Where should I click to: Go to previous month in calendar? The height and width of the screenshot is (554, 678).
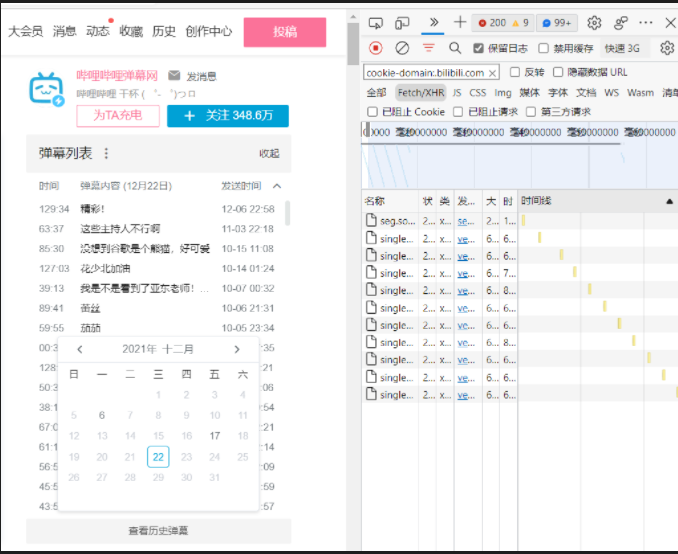pyautogui.click(x=80, y=349)
